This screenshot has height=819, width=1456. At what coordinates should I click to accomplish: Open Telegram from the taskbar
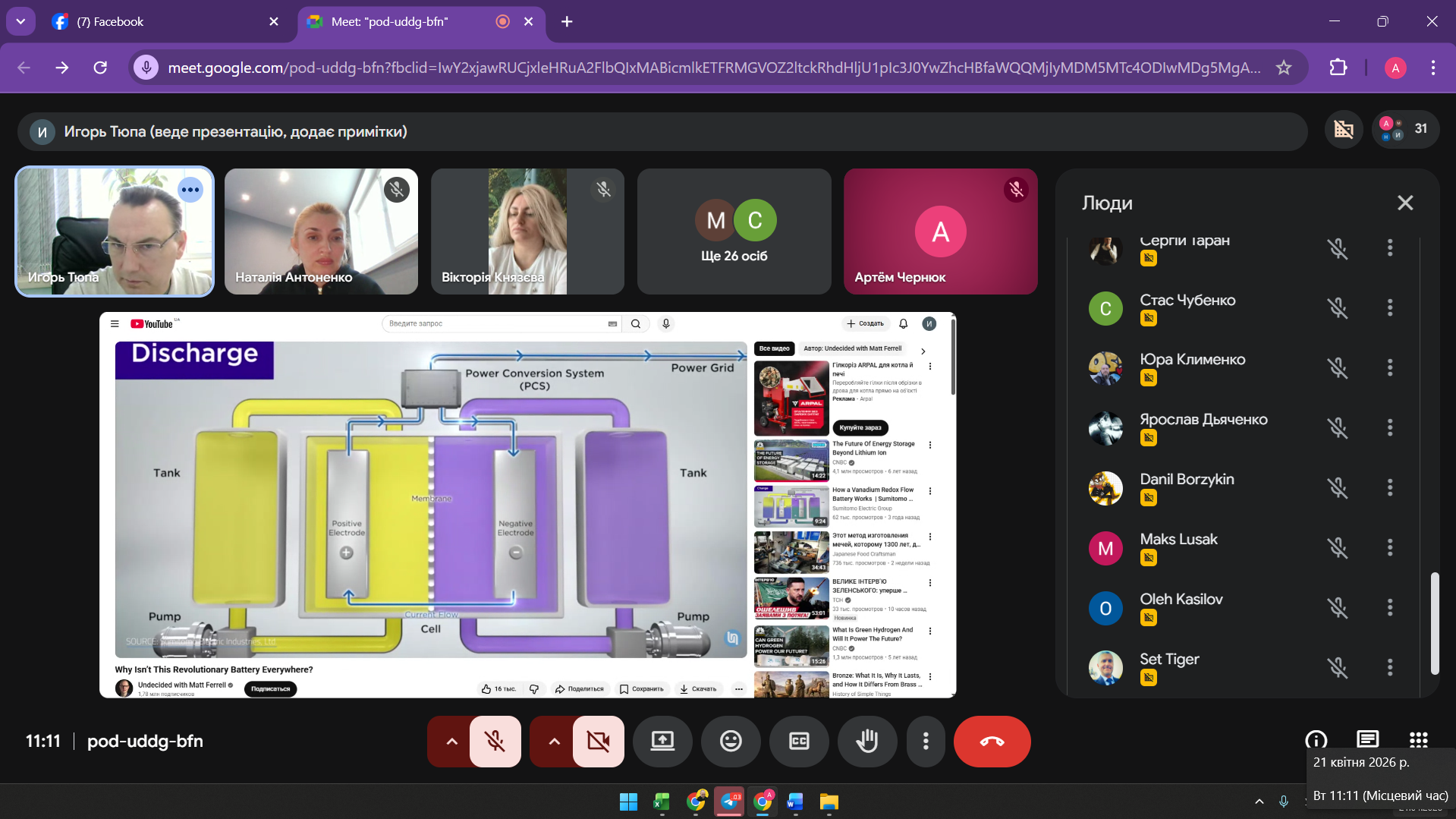click(x=730, y=802)
